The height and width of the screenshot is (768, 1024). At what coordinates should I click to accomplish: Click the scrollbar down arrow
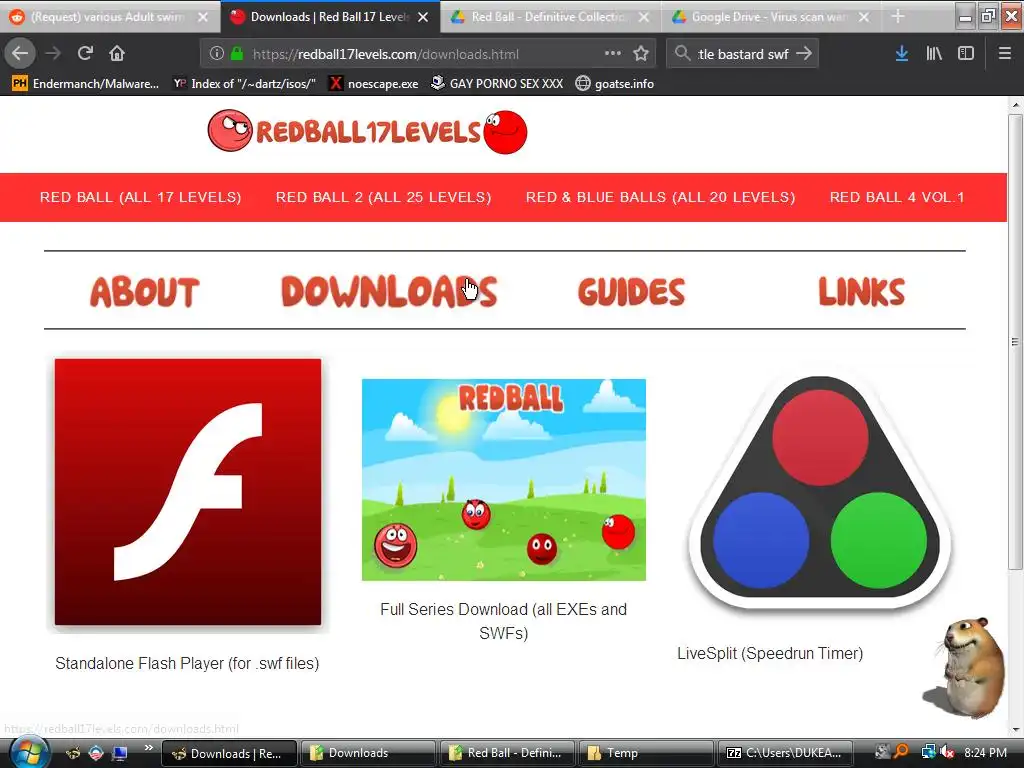[1015, 729]
